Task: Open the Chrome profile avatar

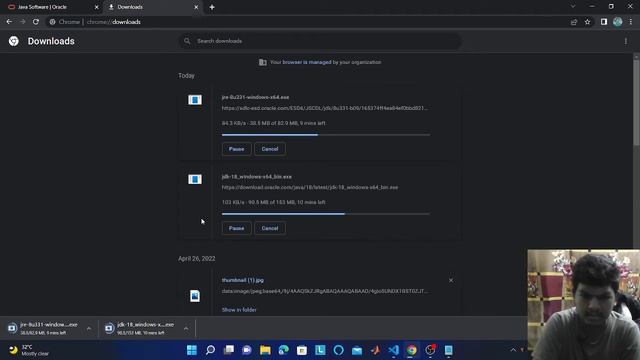Action: pos(618,22)
